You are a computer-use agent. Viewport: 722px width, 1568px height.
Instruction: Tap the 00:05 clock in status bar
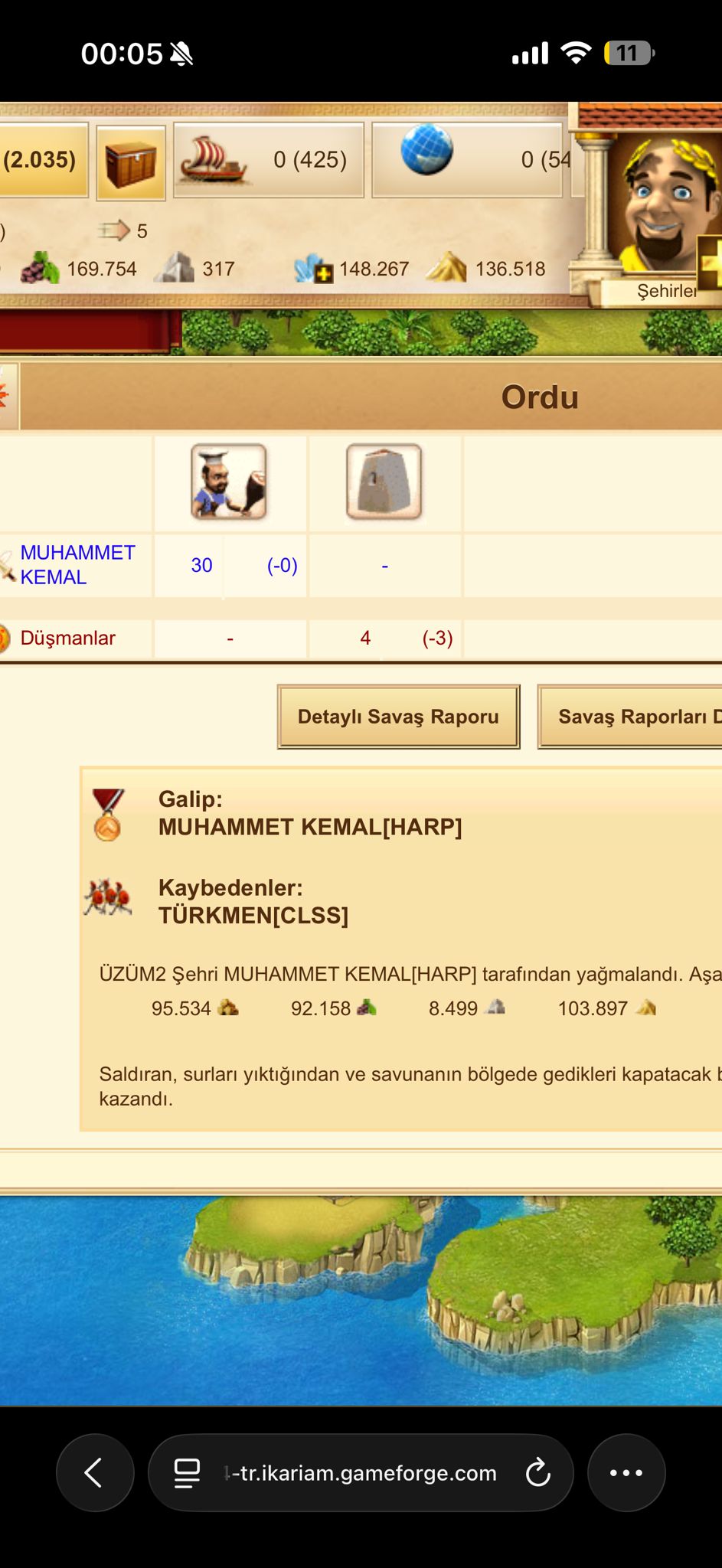tap(122, 54)
